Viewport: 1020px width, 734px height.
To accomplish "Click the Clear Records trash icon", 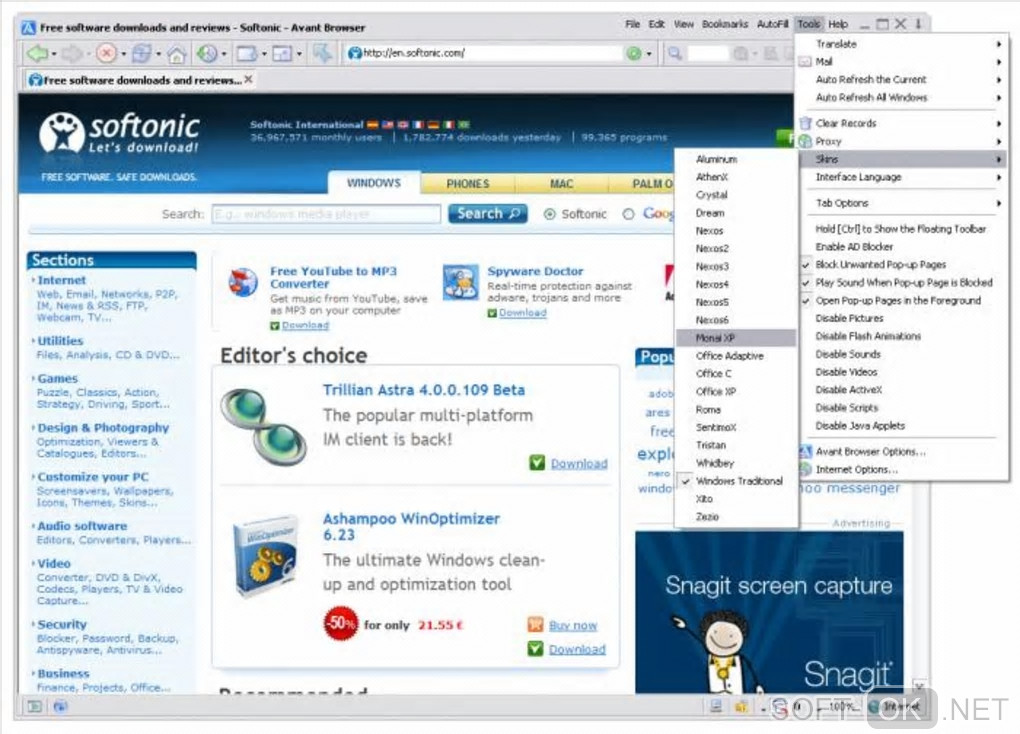I will point(805,123).
